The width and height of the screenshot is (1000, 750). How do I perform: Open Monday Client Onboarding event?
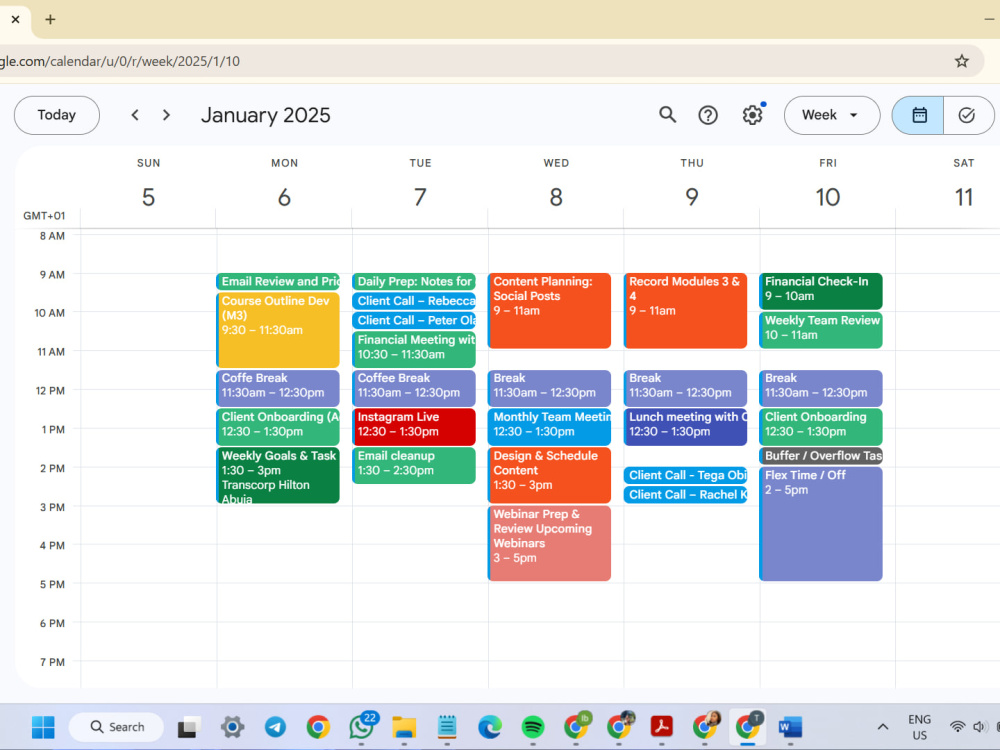(x=278, y=427)
